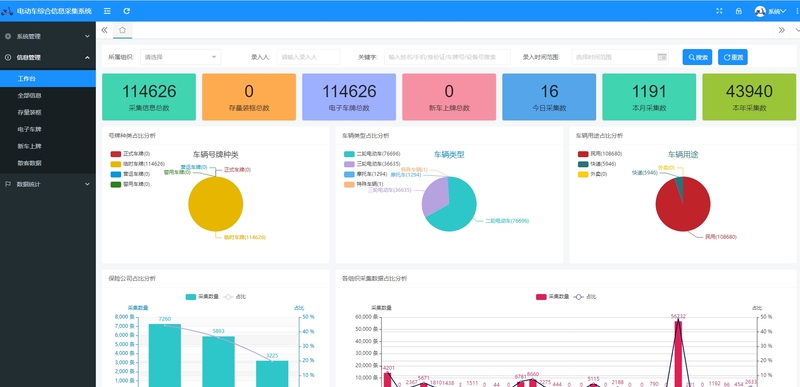Click the 搜索 search button
Viewport: 800px width, 387px height.
pyautogui.click(x=697, y=57)
